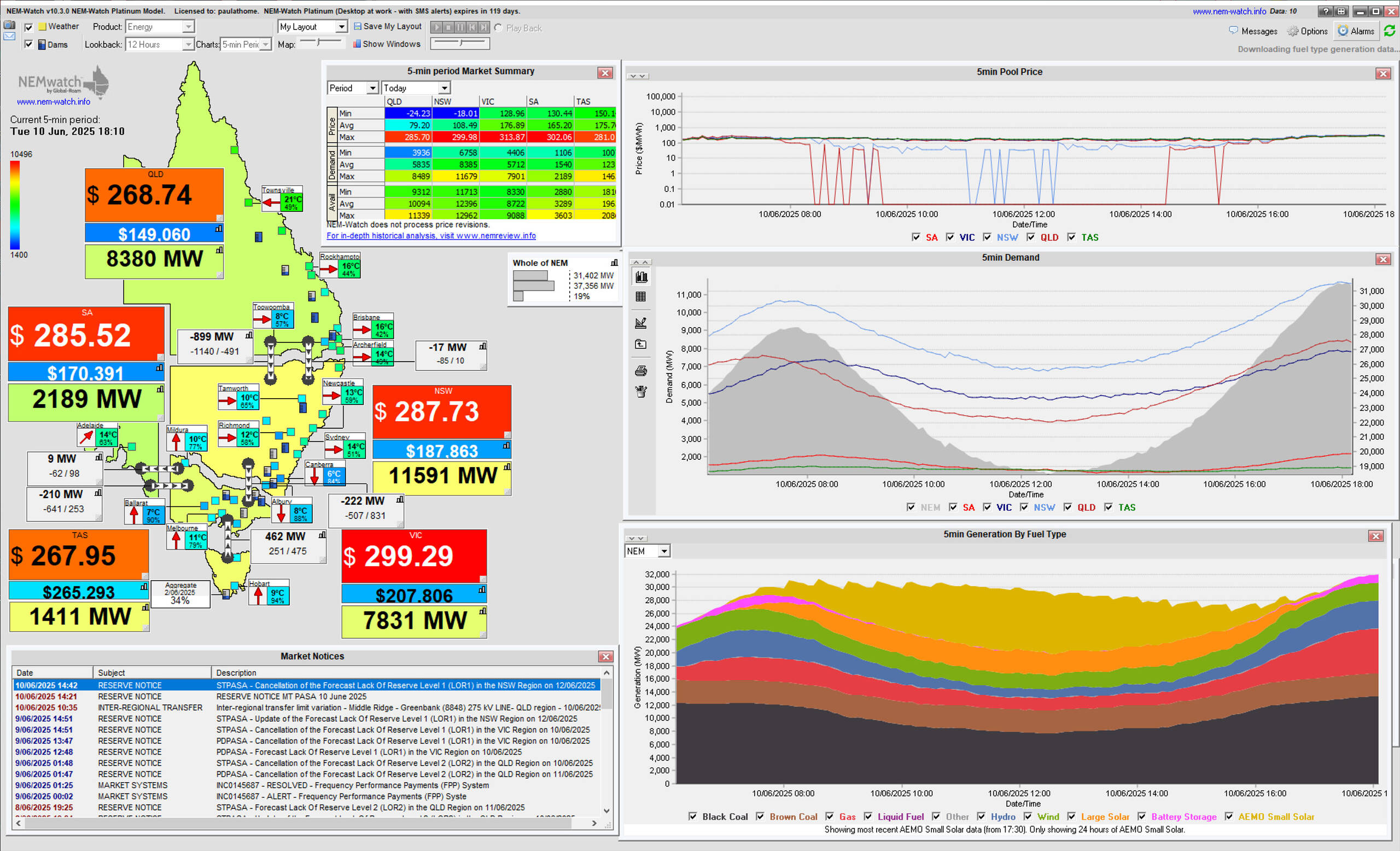Click chart icon on NSW $187,863 box
Screen dimensions: 1400x851
pos(506,446)
